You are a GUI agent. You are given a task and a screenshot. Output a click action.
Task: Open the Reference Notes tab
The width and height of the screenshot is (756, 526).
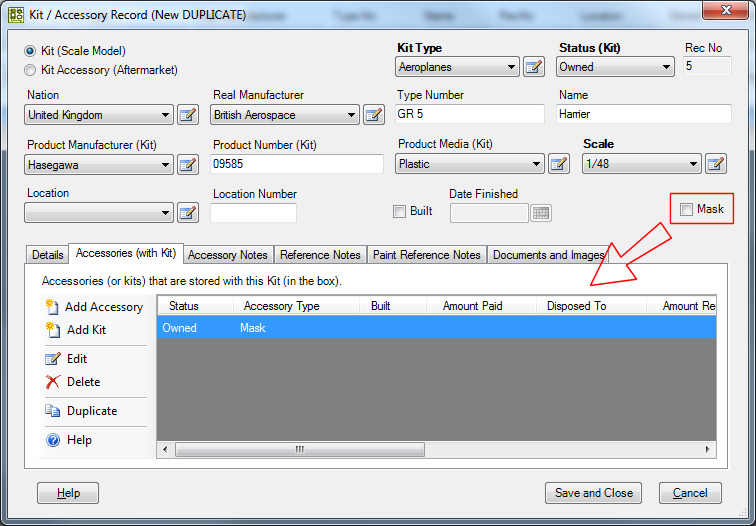pyautogui.click(x=320, y=255)
